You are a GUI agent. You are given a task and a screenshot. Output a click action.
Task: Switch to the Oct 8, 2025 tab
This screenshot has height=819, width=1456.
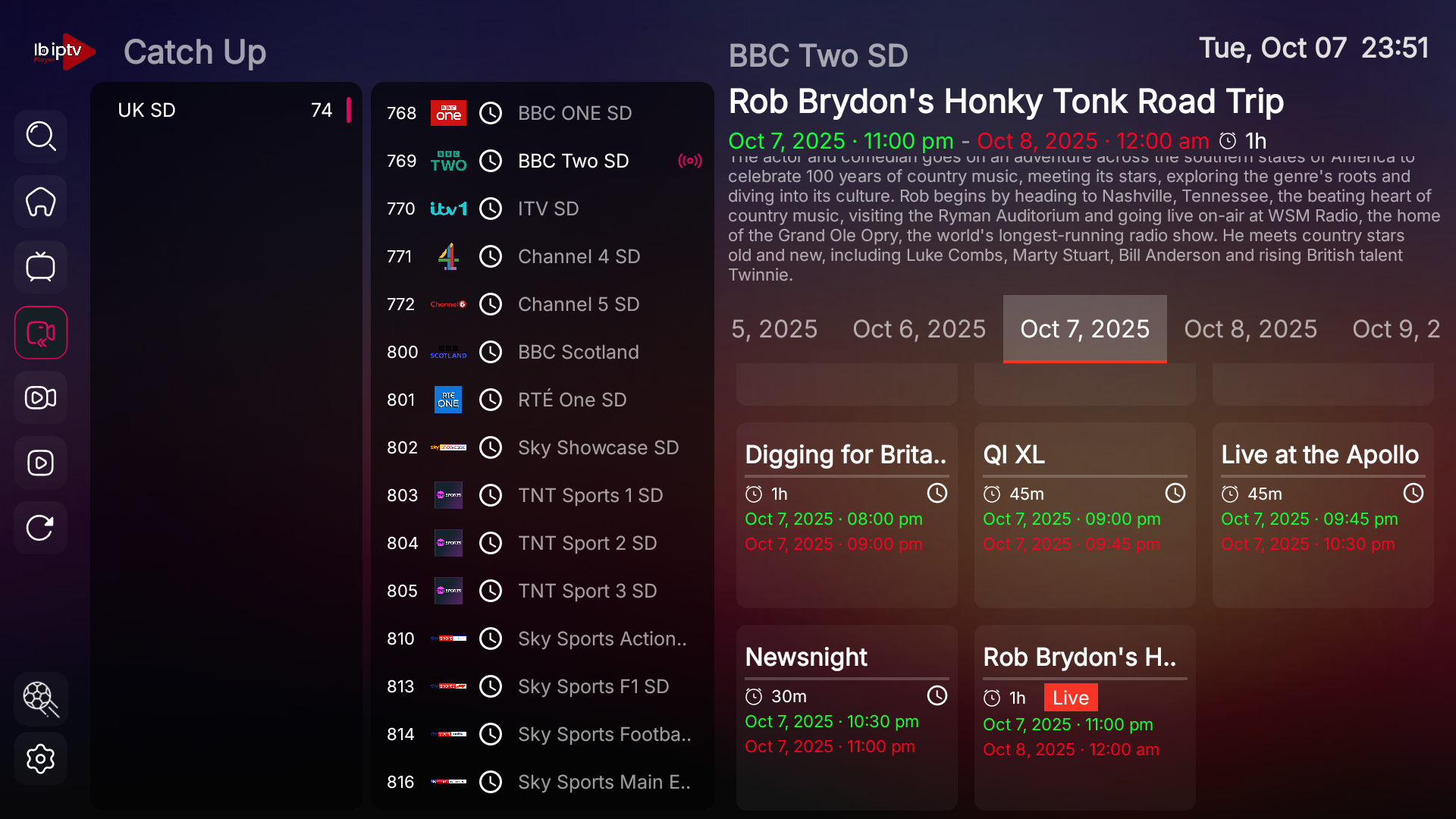pyautogui.click(x=1250, y=329)
